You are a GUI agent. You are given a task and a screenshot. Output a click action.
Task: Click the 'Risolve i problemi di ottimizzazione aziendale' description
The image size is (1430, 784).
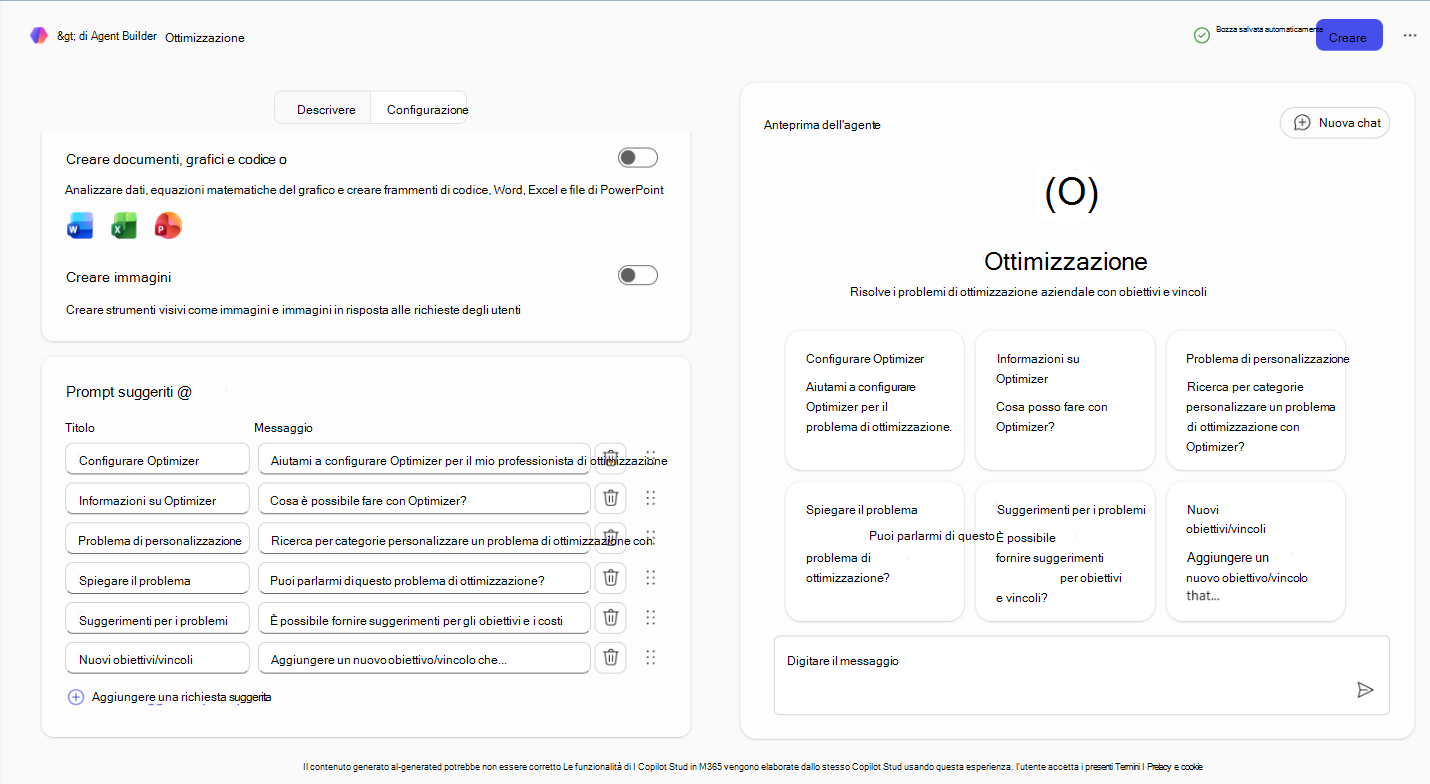click(1029, 292)
